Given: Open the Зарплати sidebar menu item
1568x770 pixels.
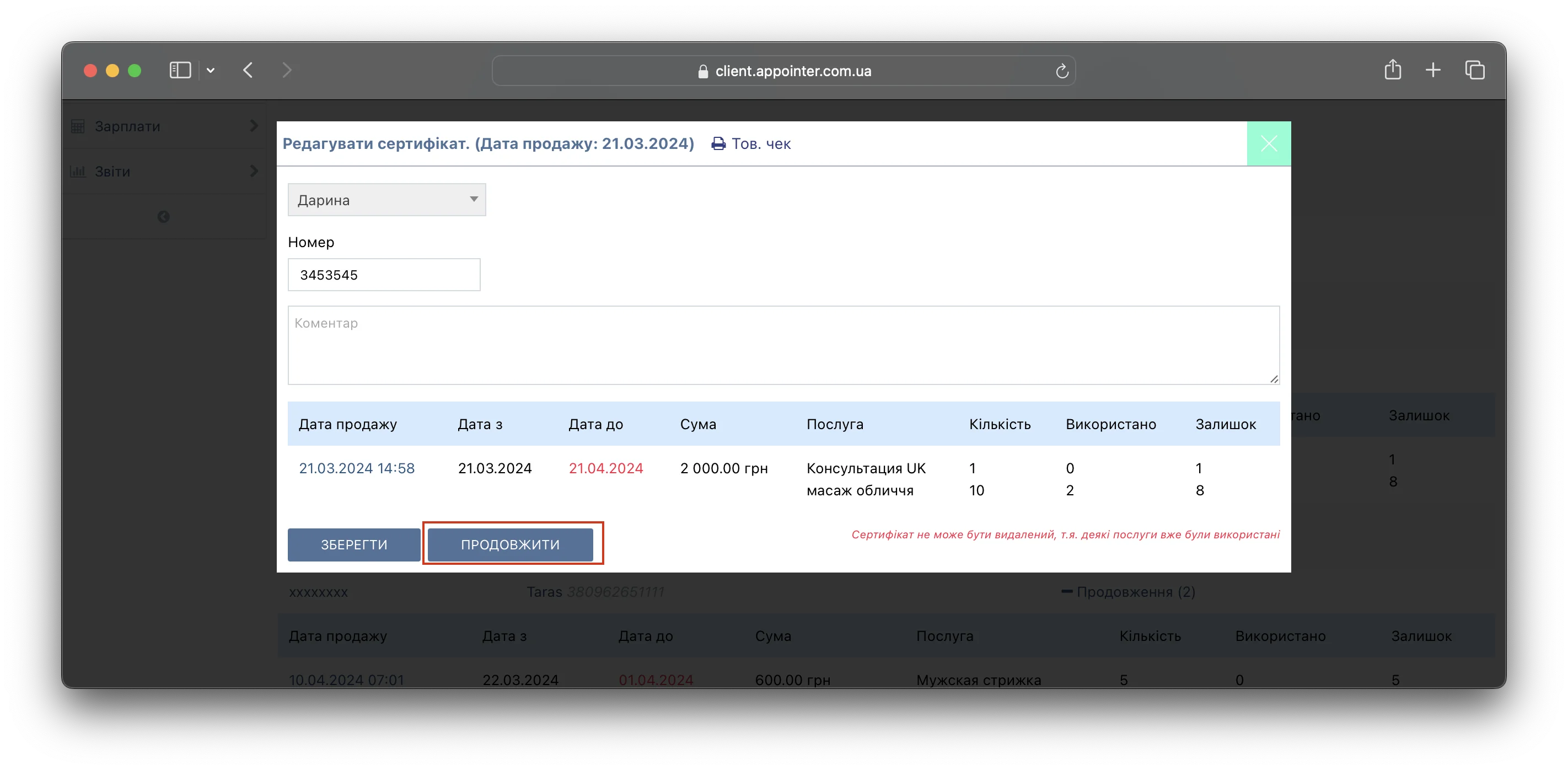Looking at the screenshot, I should tap(164, 126).
